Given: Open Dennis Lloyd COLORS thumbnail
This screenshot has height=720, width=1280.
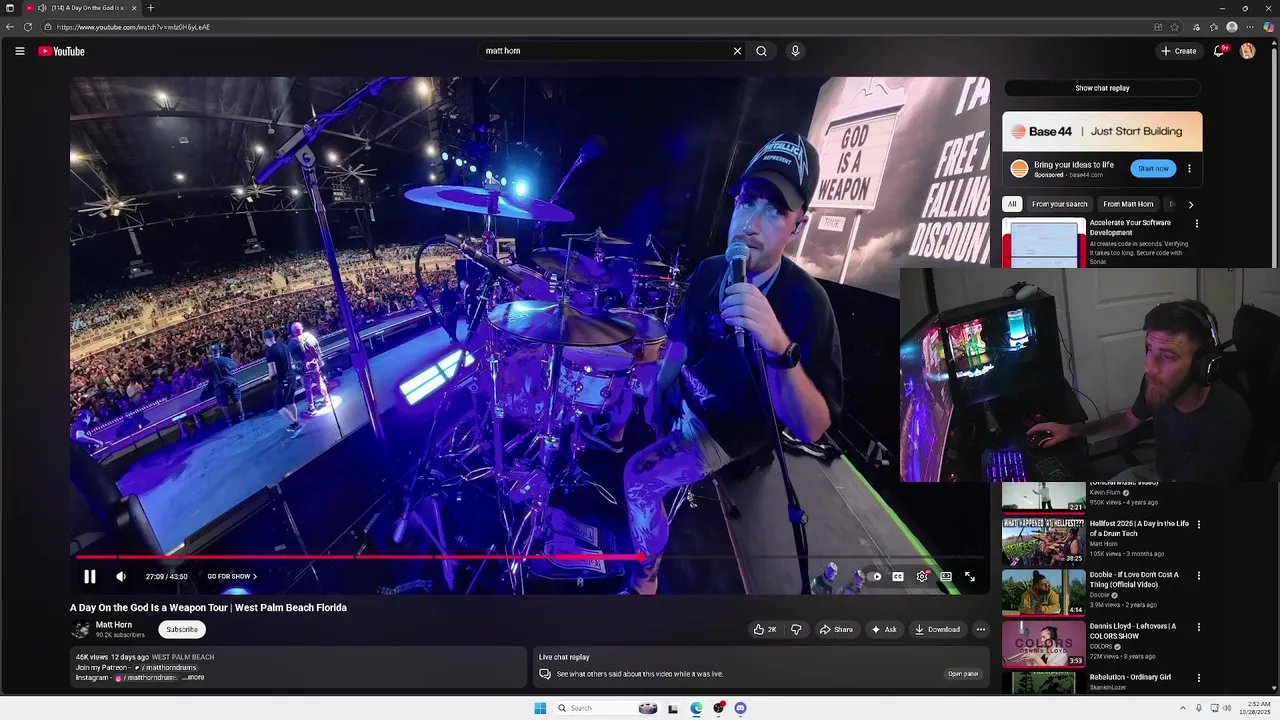Looking at the screenshot, I should point(1043,643).
